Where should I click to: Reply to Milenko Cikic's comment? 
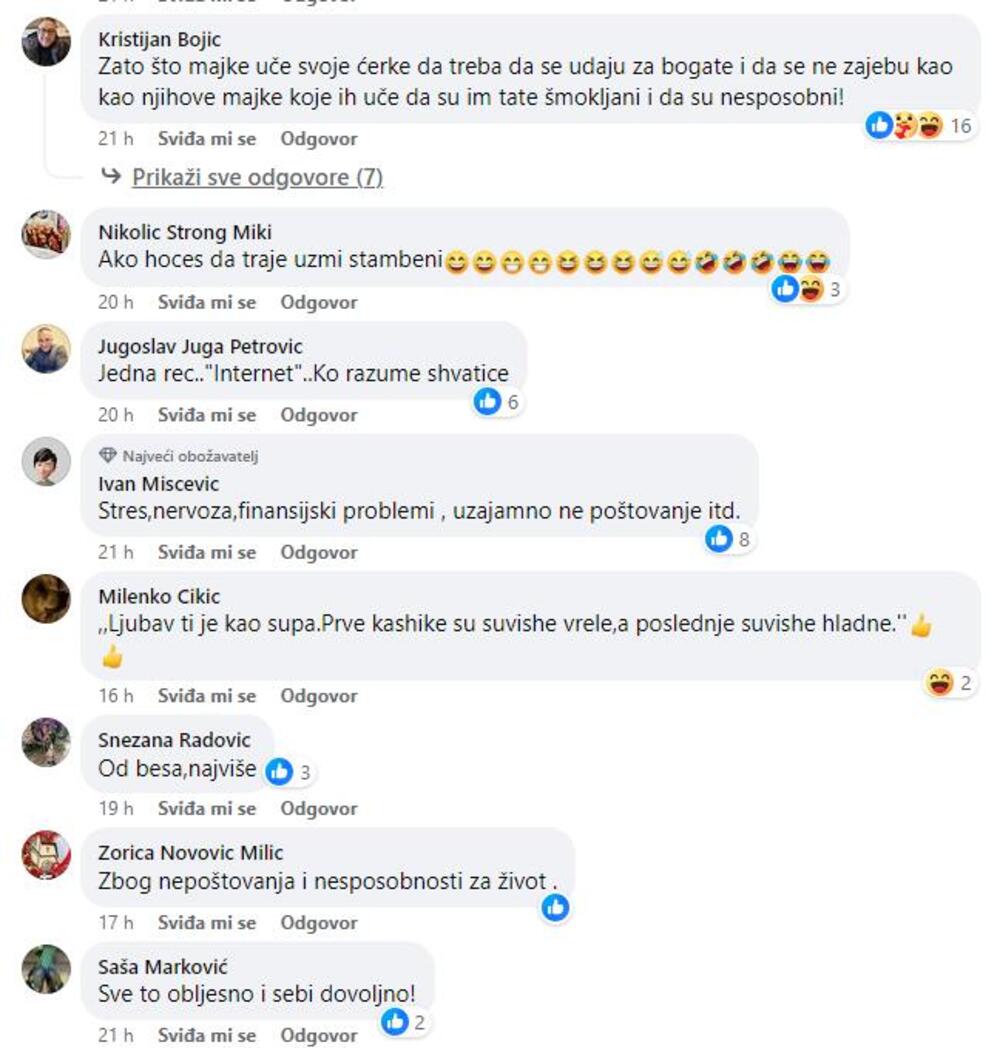click(319, 696)
